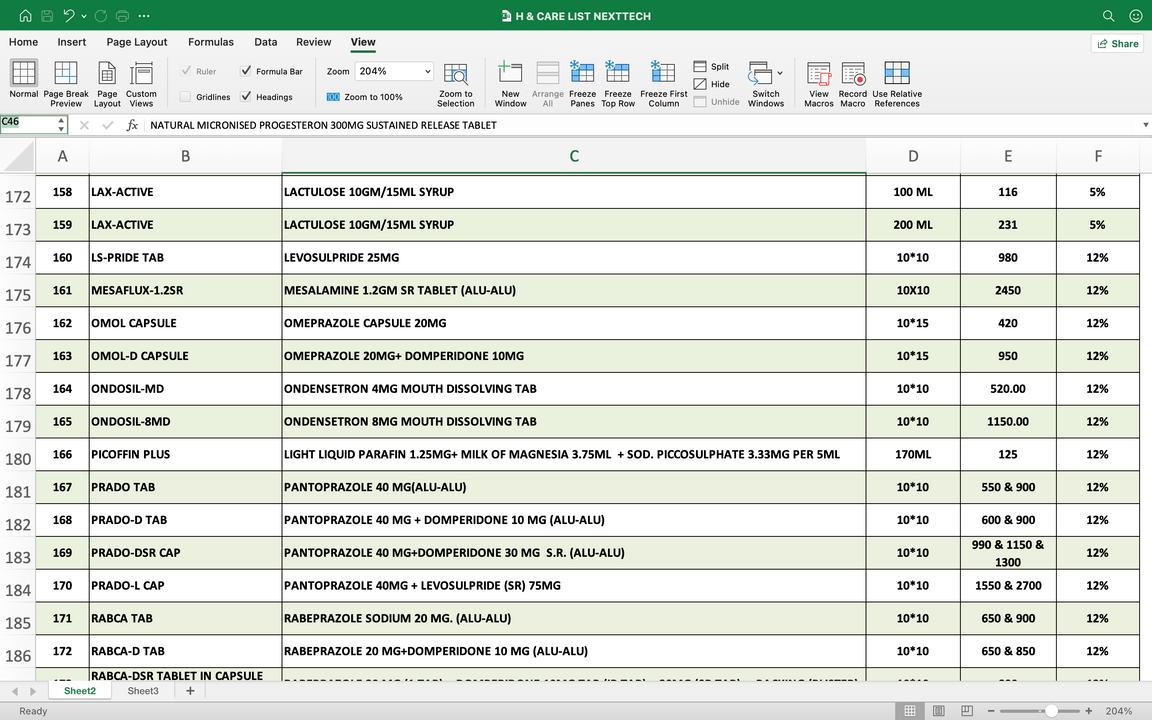Click Unhide window button
The width and height of the screenshot is (1152, 720).
click(716, 101)
